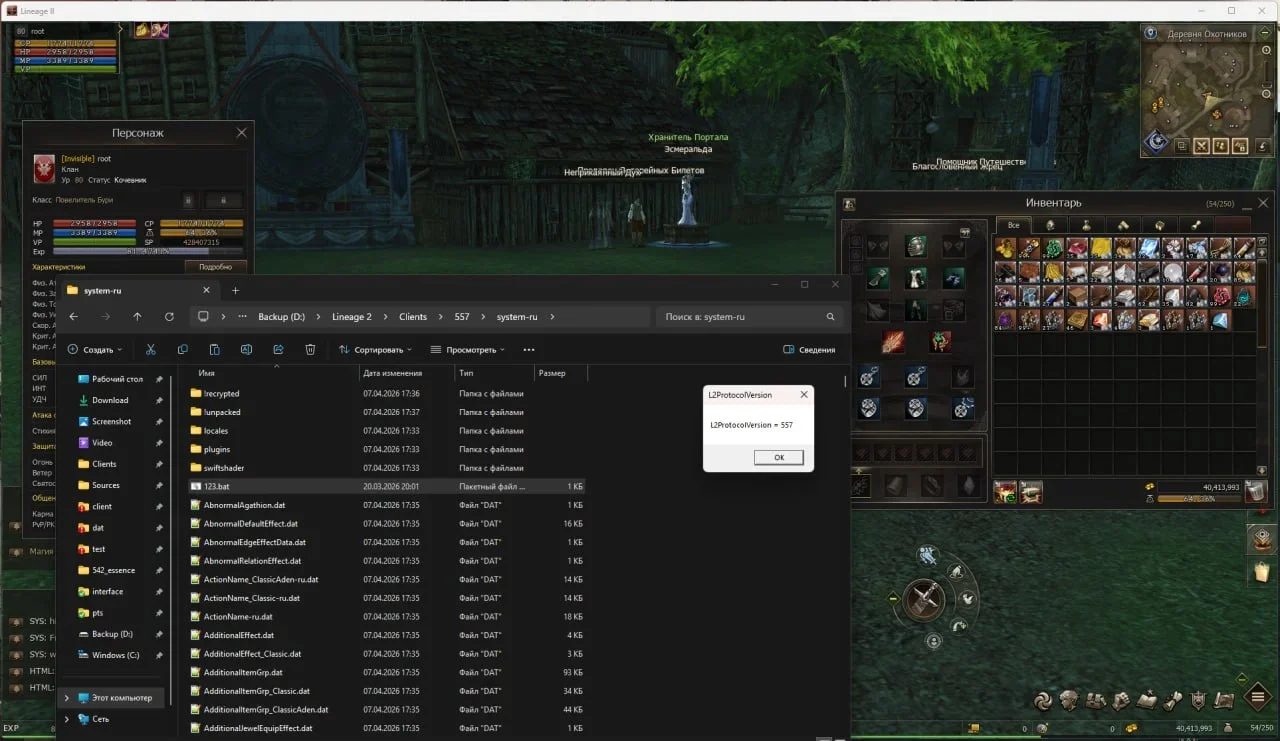1280x741 pixels.
Task: Toggle the Сведения details pane
Action: 809,349
